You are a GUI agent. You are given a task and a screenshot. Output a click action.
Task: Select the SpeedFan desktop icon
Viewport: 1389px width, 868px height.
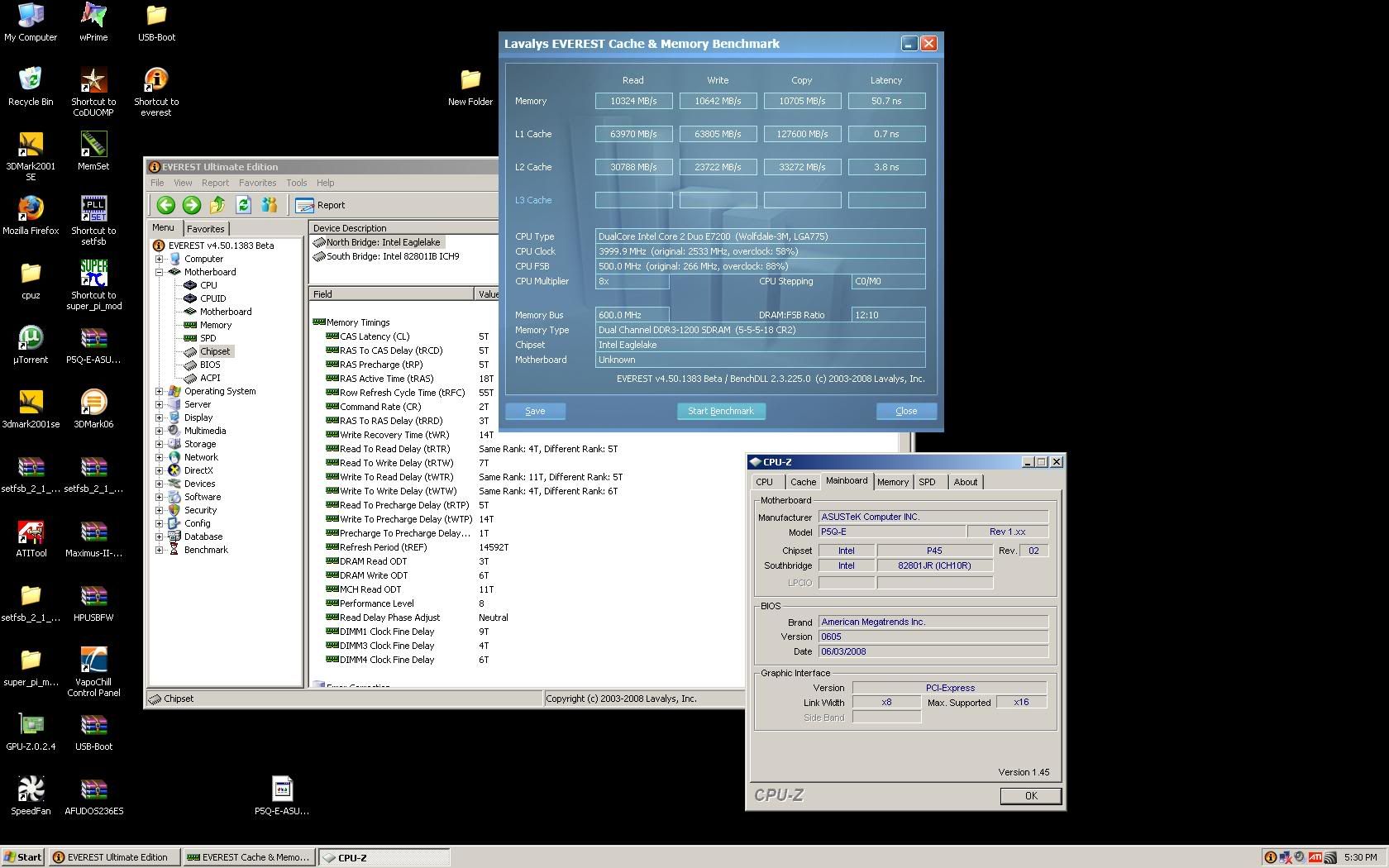click(31, 796)
